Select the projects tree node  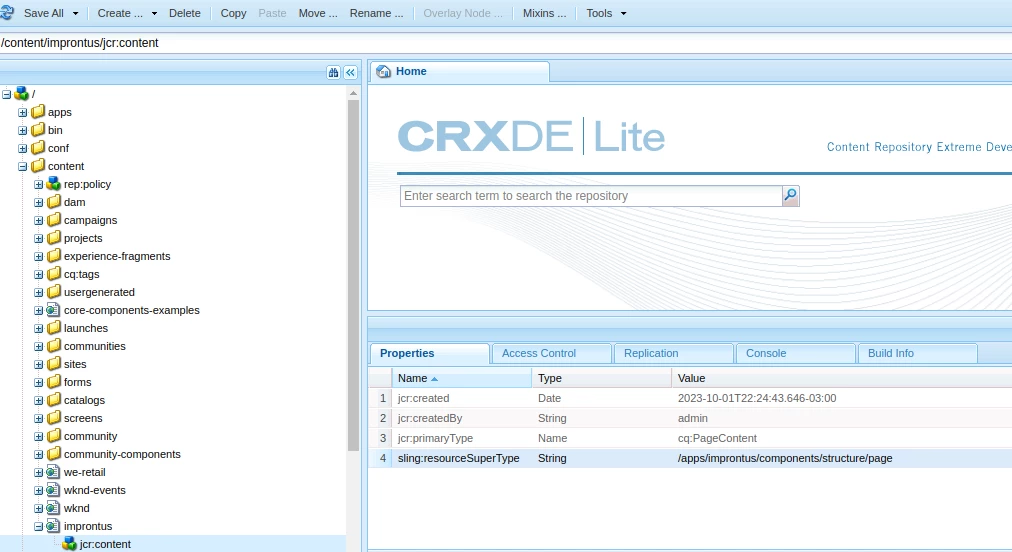click(x=83, y=238)
